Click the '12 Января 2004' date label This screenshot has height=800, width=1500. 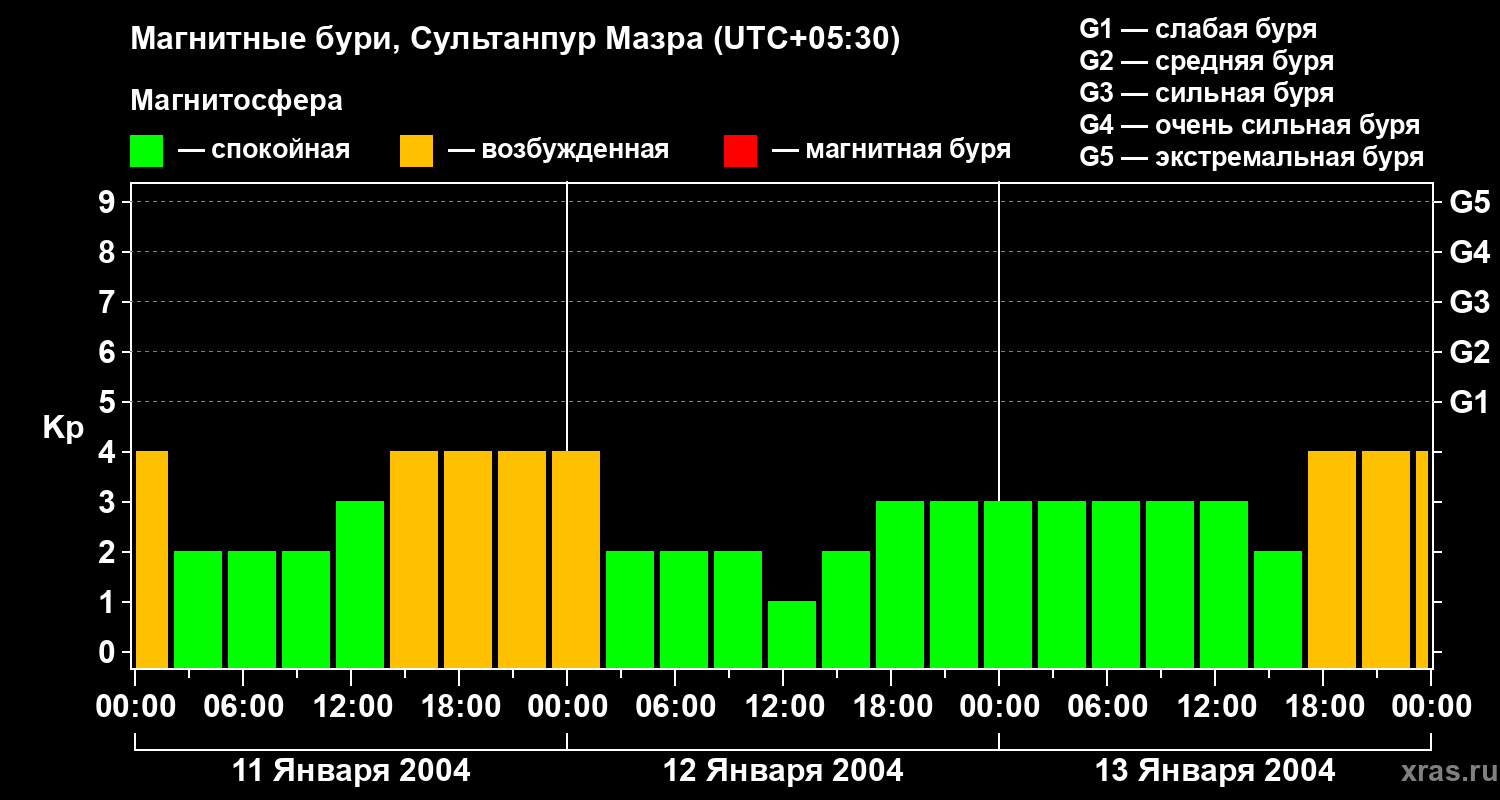pyautogui.click(x=783, y=771)
